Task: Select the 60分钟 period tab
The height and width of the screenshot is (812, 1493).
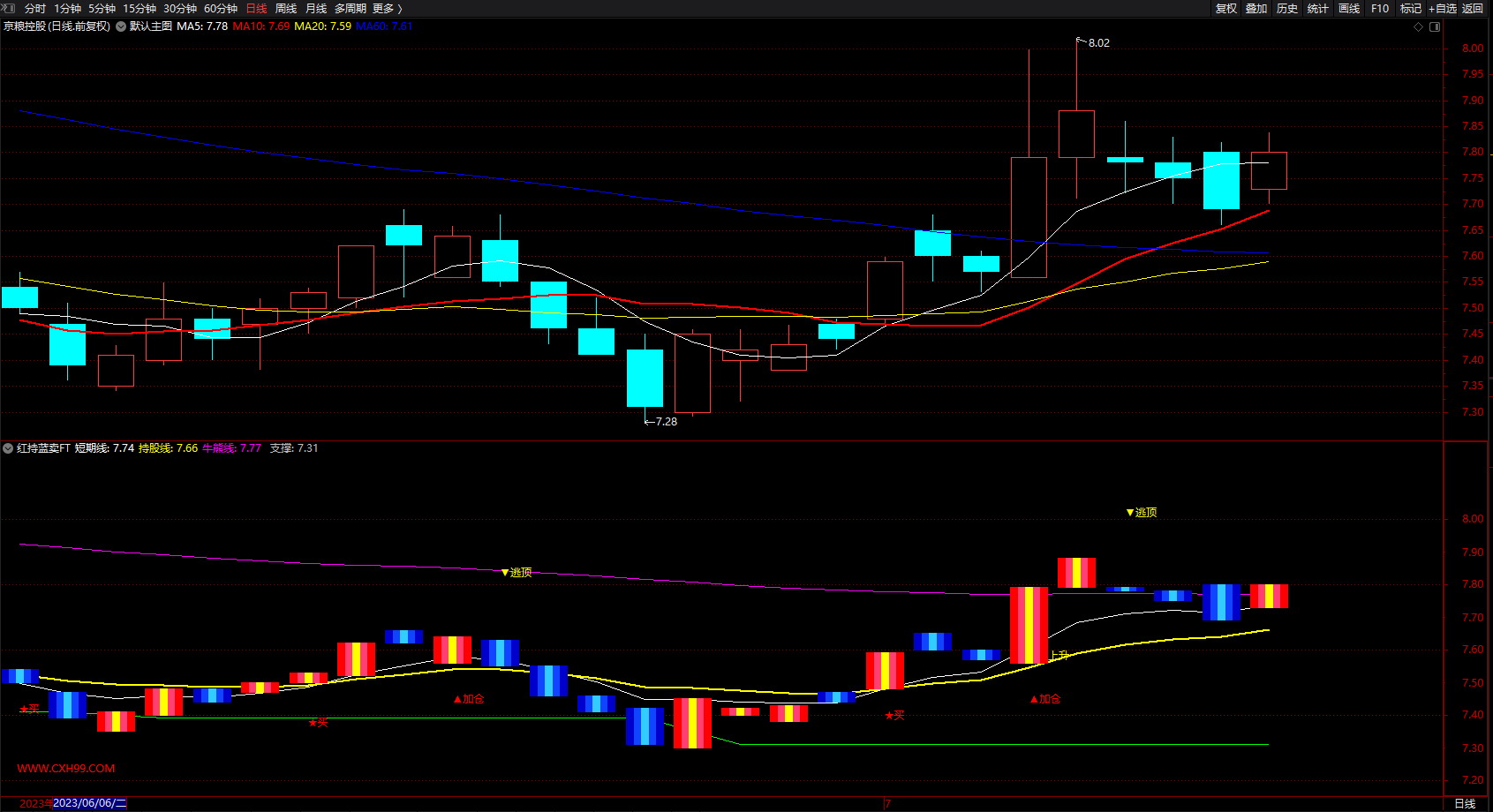Action: click(221, 8)
